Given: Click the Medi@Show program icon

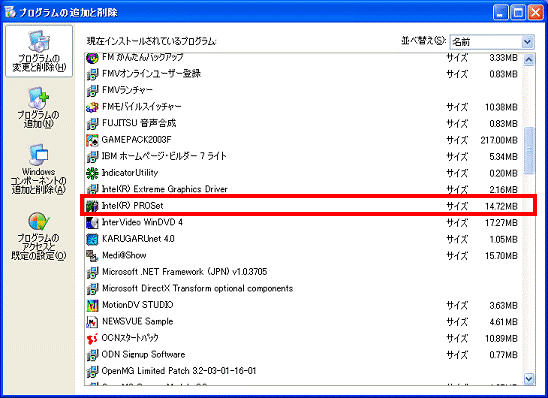Looking at the screenshot, I should pyautogui.click(x=92, y=256).
